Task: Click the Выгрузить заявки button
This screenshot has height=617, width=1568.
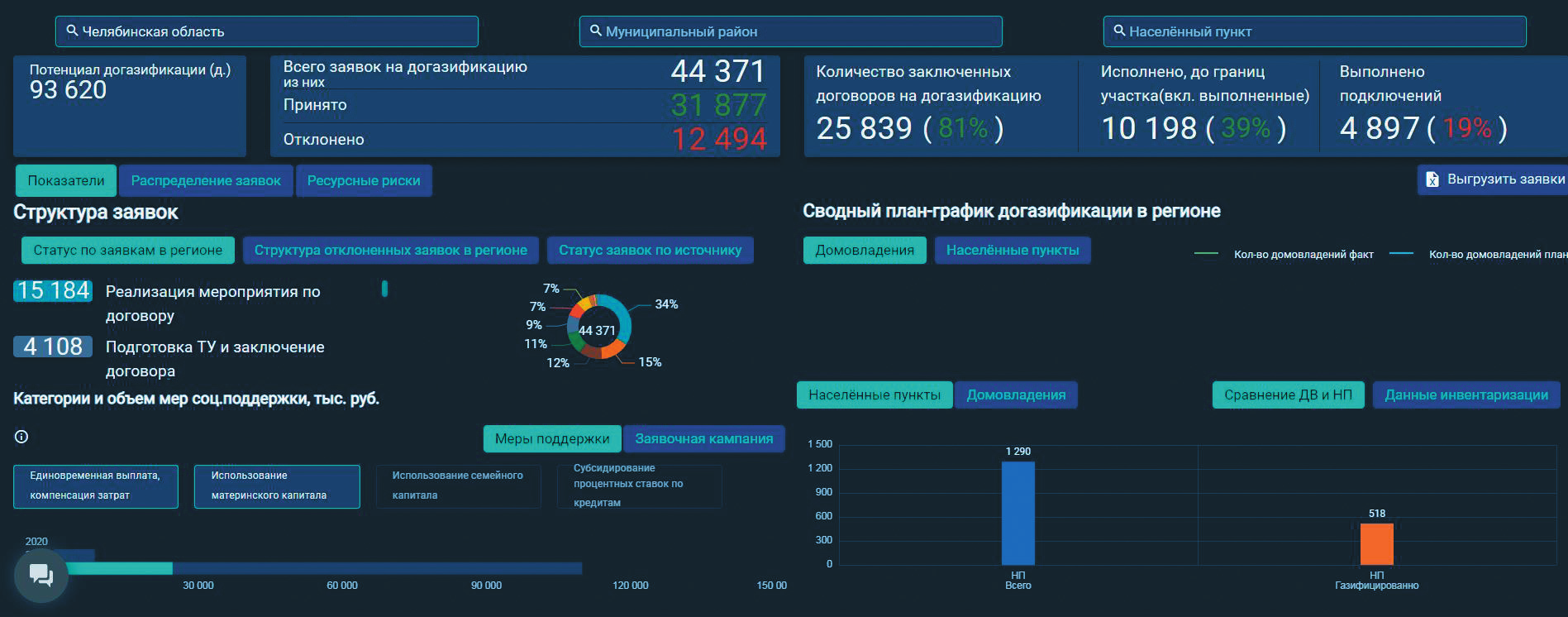Action: [1494, 179]
